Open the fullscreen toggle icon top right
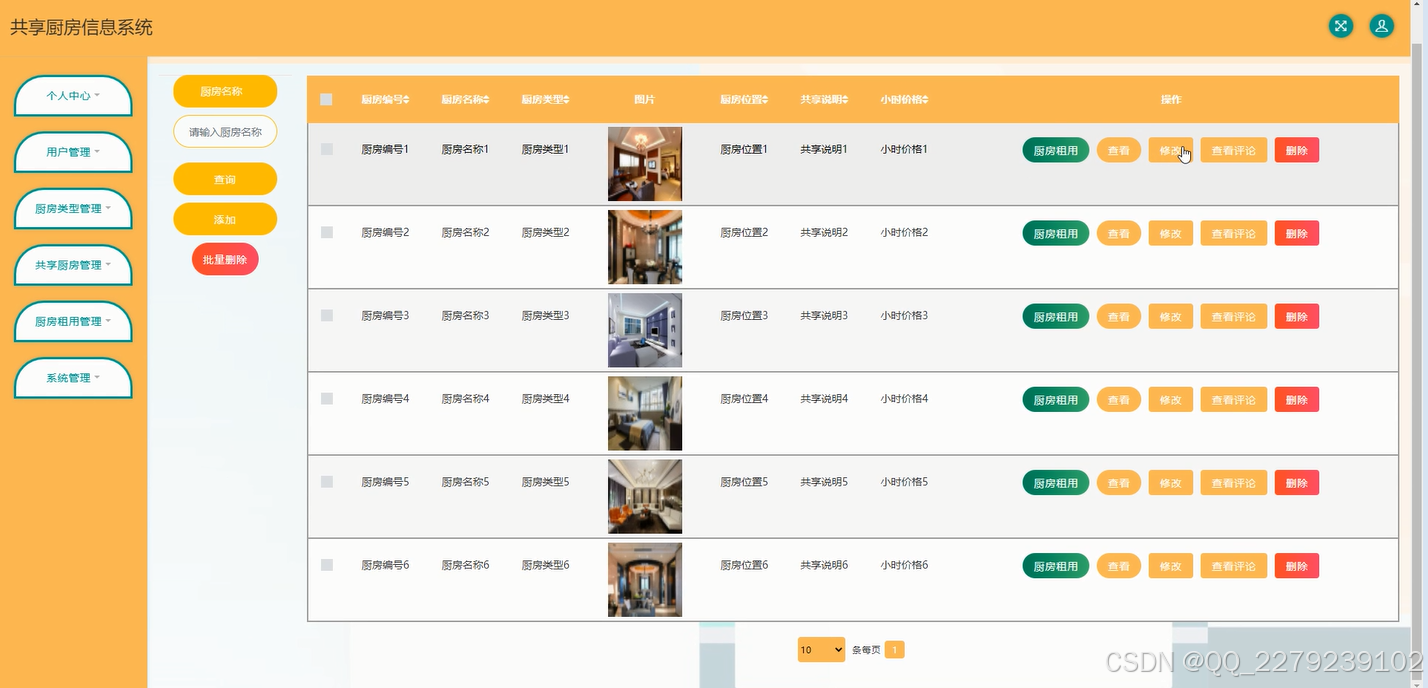Viewport: 1428px width, 688px height. coord(1340,26)
